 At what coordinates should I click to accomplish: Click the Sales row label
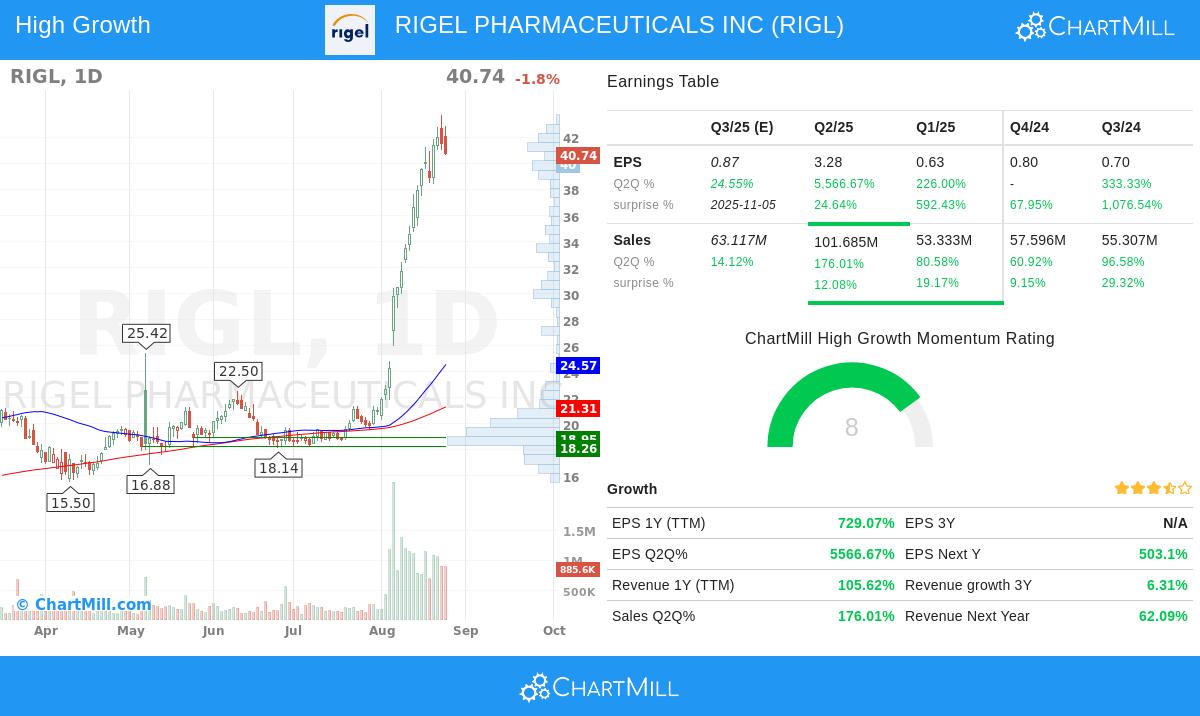[x=632, y=240]
